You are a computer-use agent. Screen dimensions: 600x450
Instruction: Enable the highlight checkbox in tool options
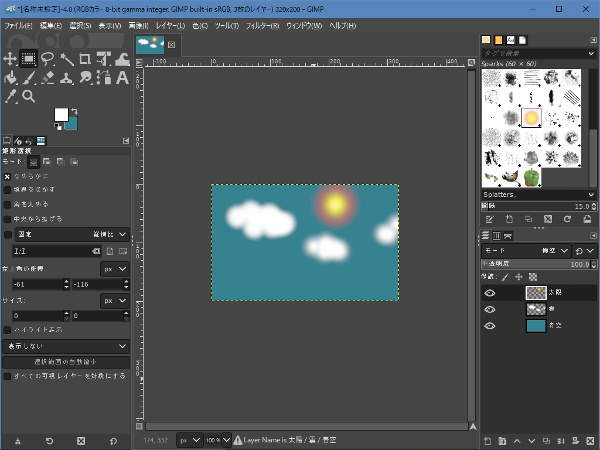(8, 329)
